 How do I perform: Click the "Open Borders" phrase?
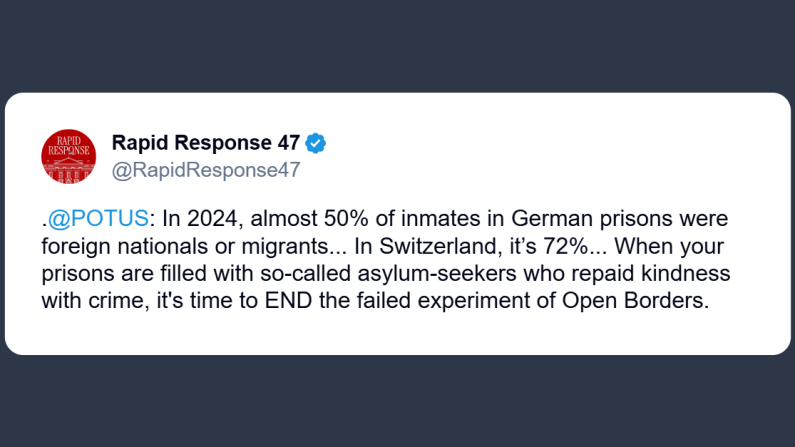(x=653, y=302)
